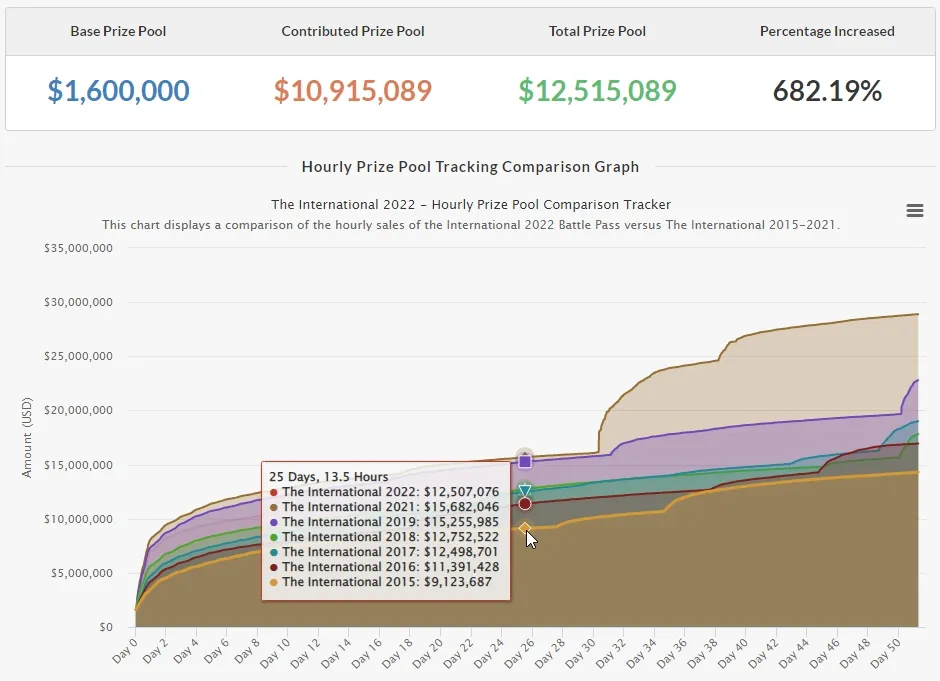The width and height of the screenshot is (940, 681).
Task: Click the Base Prize Pool header
Action: click(118, 31)
